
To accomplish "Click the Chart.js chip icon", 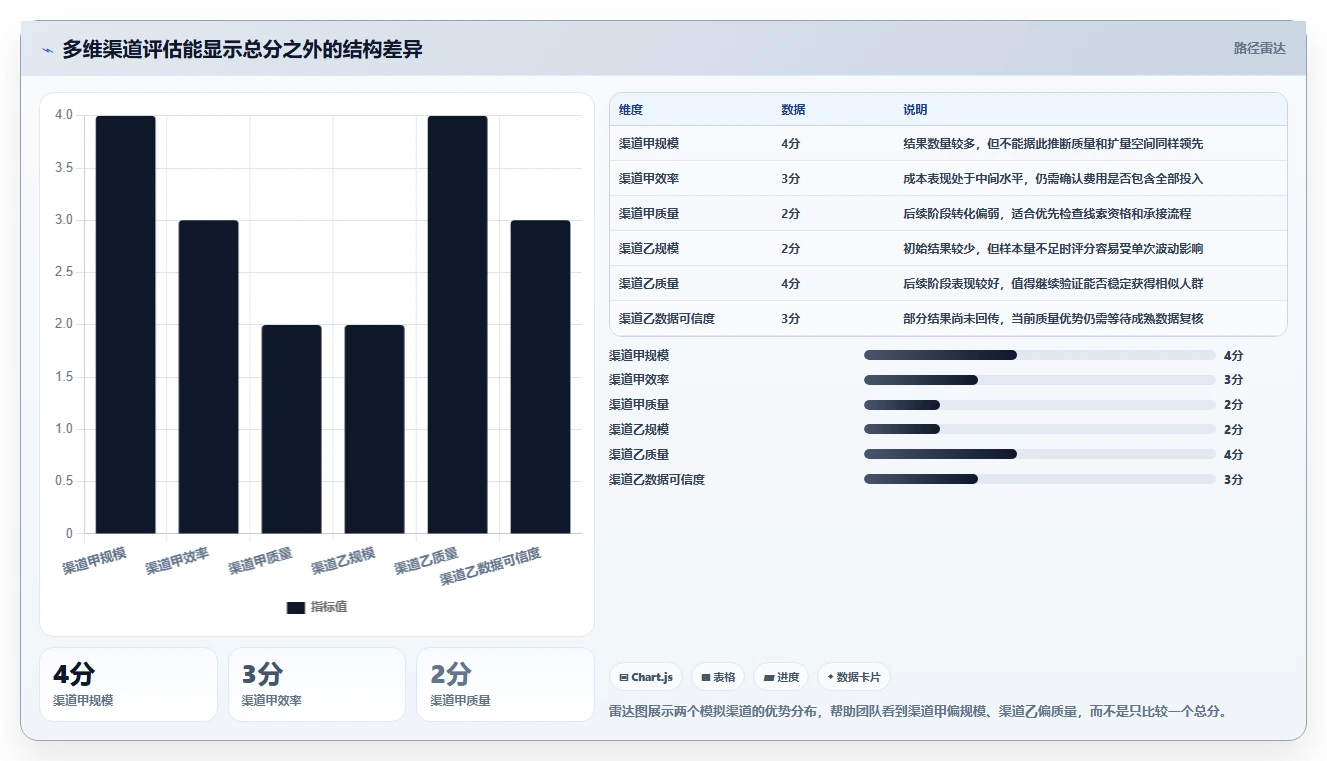I will 624,677.
